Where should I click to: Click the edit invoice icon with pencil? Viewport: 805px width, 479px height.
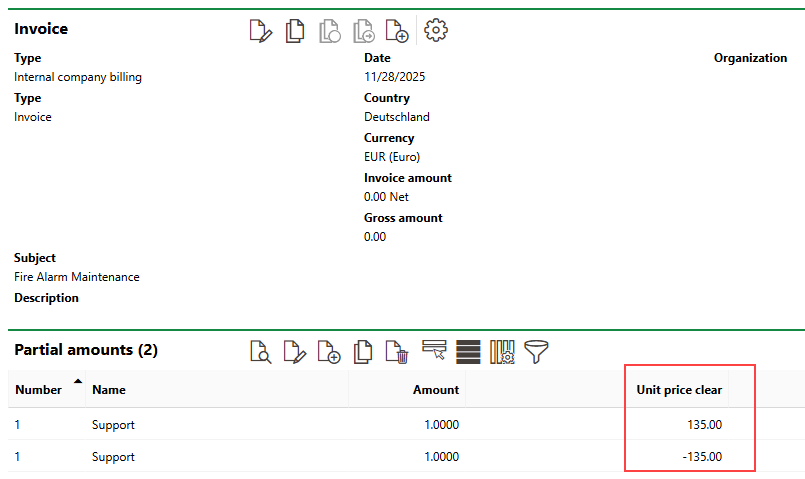(x=260, y=31)
